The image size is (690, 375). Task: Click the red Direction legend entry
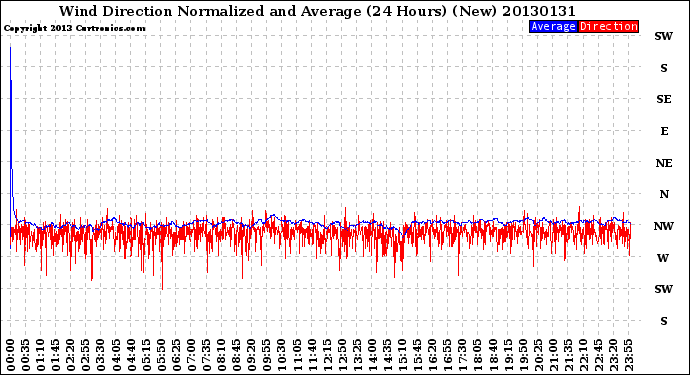[x=608, y=26]
